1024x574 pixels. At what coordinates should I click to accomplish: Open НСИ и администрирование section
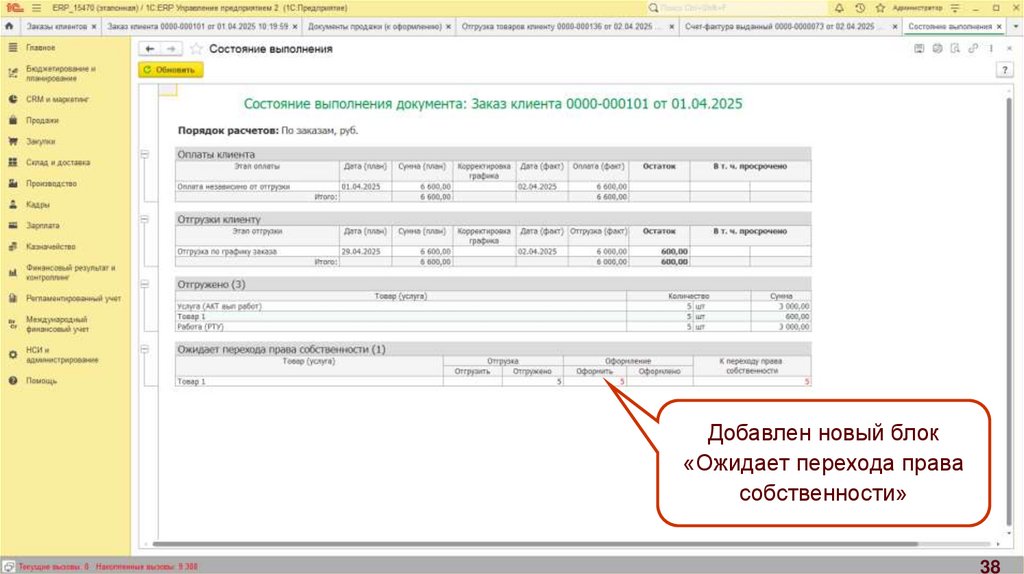(x=62, y=355)
